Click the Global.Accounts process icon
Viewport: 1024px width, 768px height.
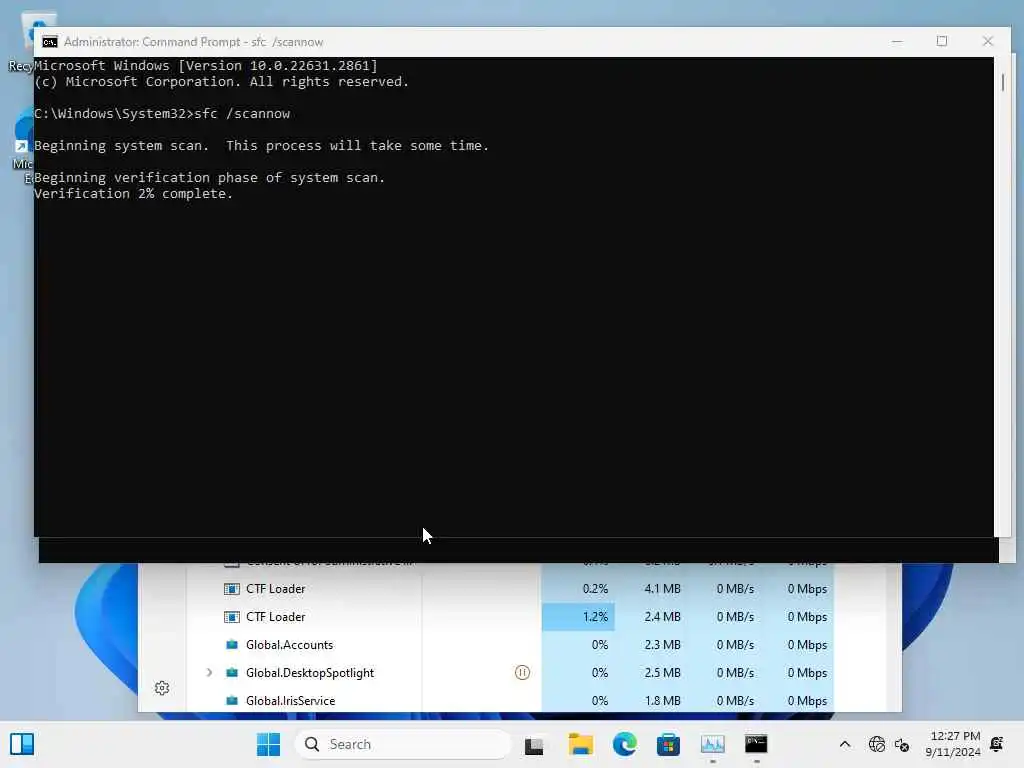[231, 645]
